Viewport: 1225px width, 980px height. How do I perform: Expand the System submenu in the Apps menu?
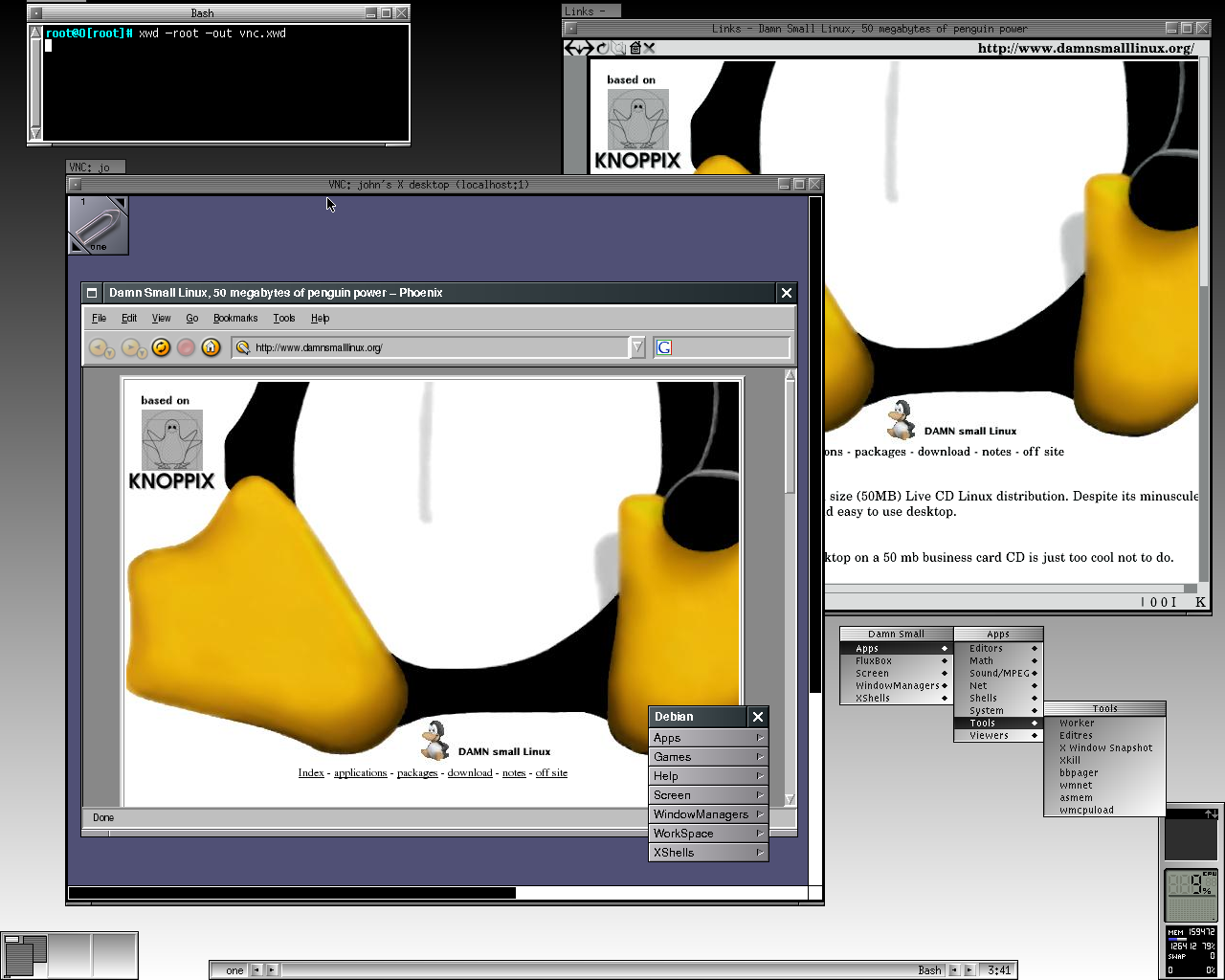(998, 710)
